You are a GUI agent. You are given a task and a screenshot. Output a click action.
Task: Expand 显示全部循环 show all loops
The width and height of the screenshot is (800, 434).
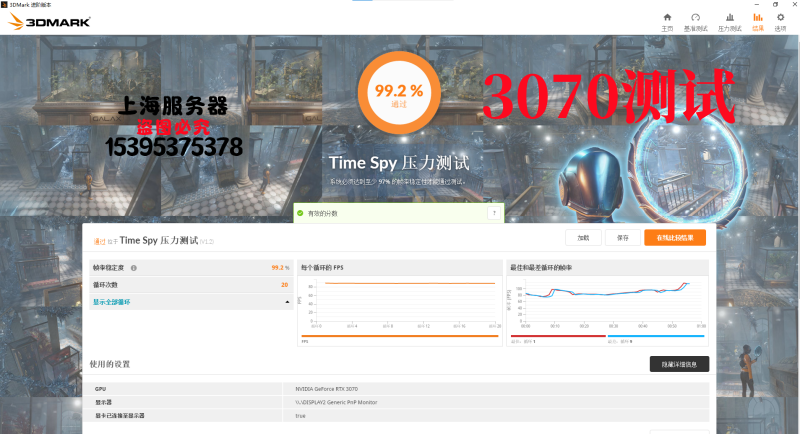pos(111,302)
